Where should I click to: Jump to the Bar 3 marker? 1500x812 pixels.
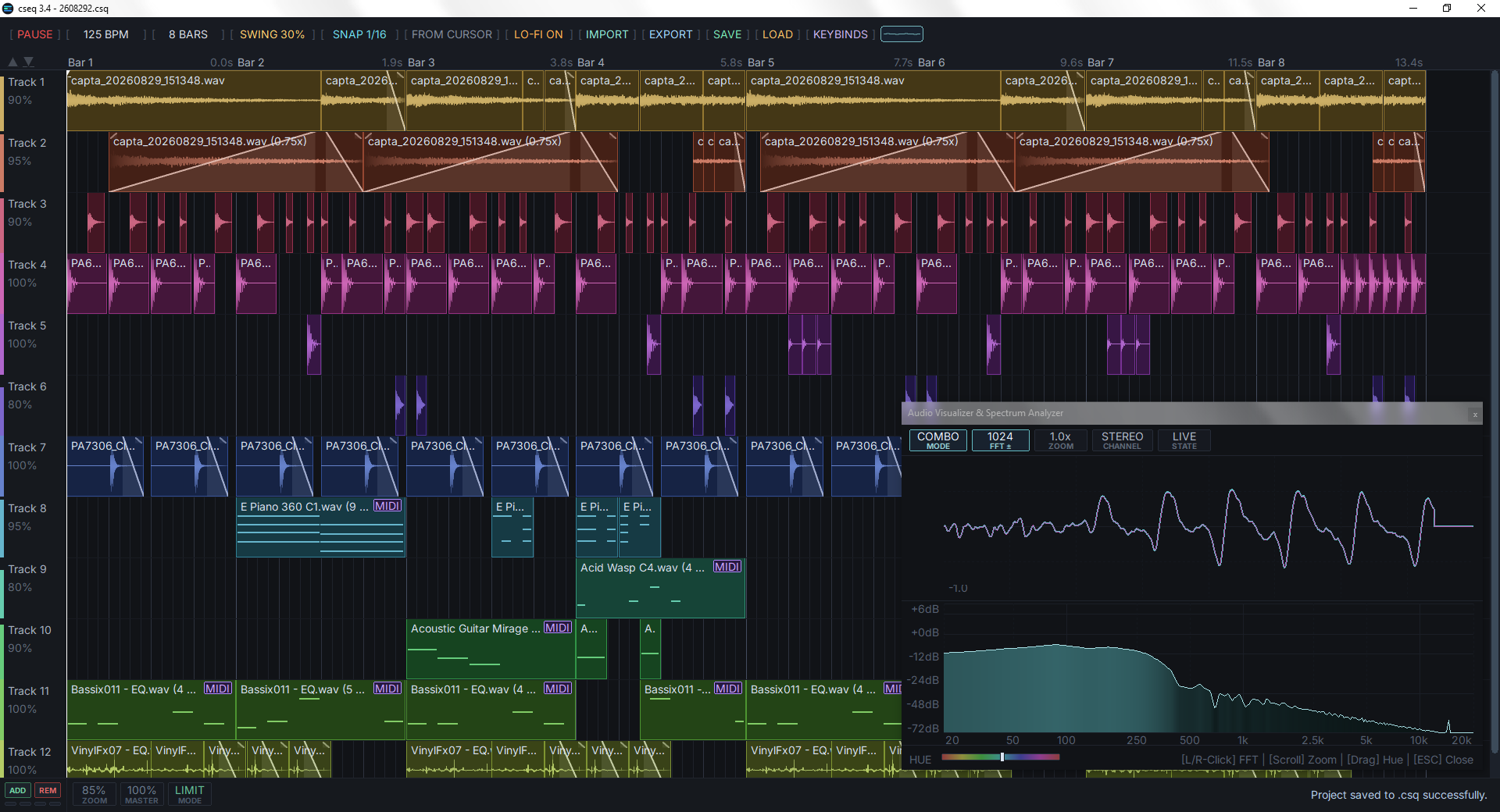point(421,62)
